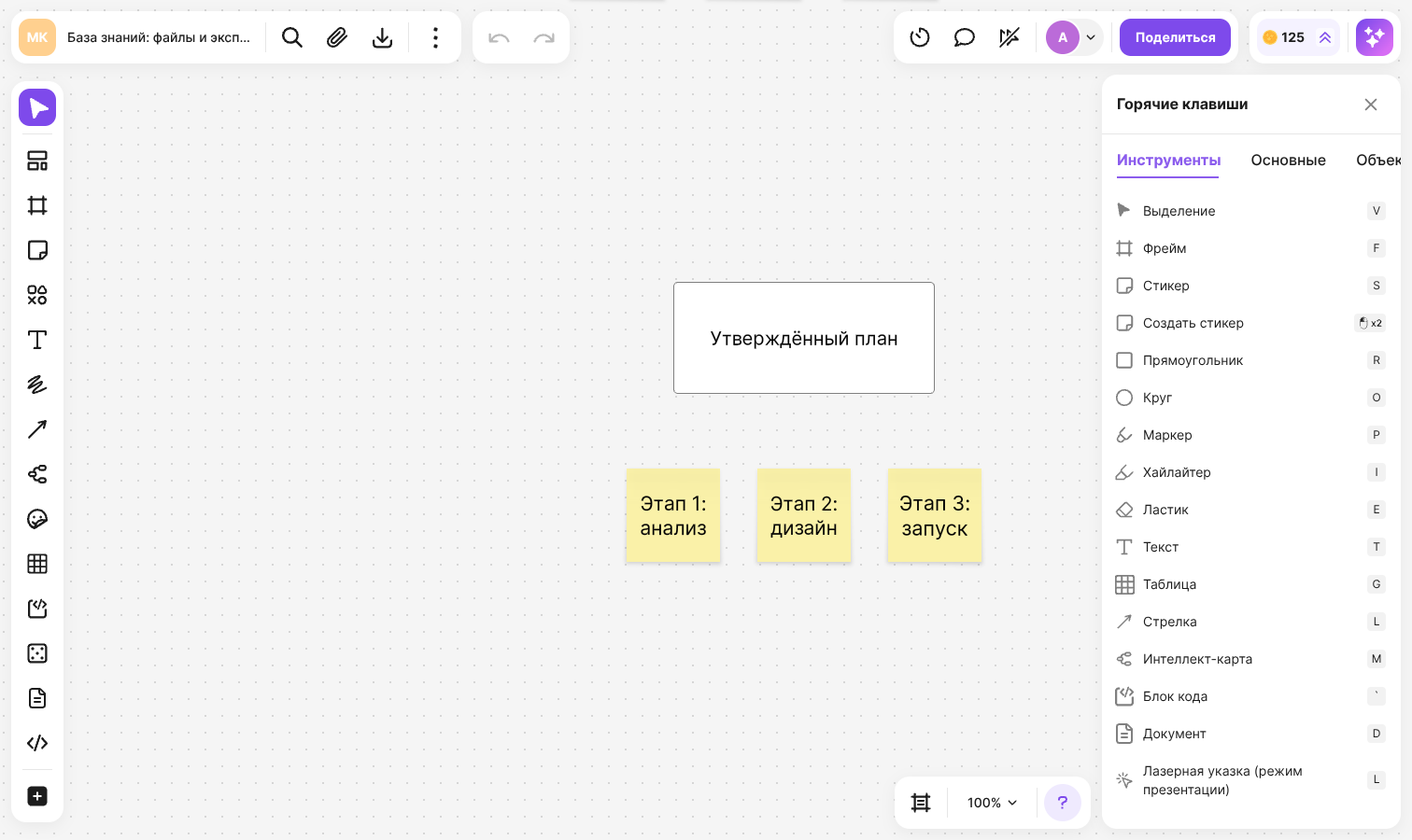This screenshot has height=840, width=1412.
Task: Open the emoji stickers tool in left toolbar
Action: (x=37, y=519)
